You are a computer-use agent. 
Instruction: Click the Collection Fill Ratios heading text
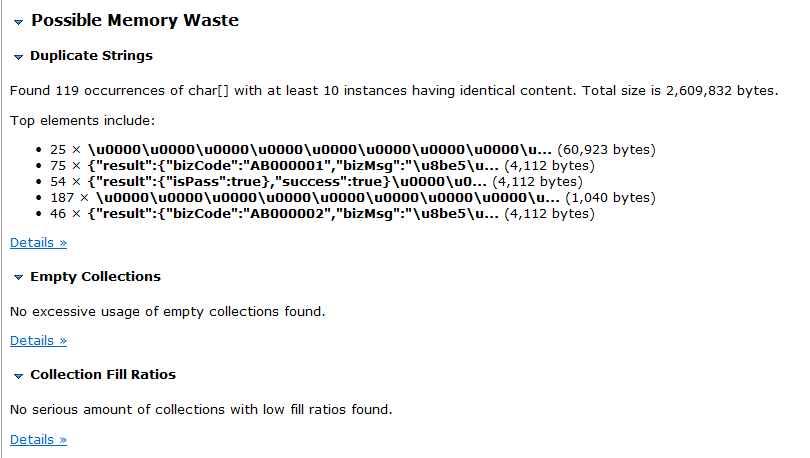(x=103, y=374)
